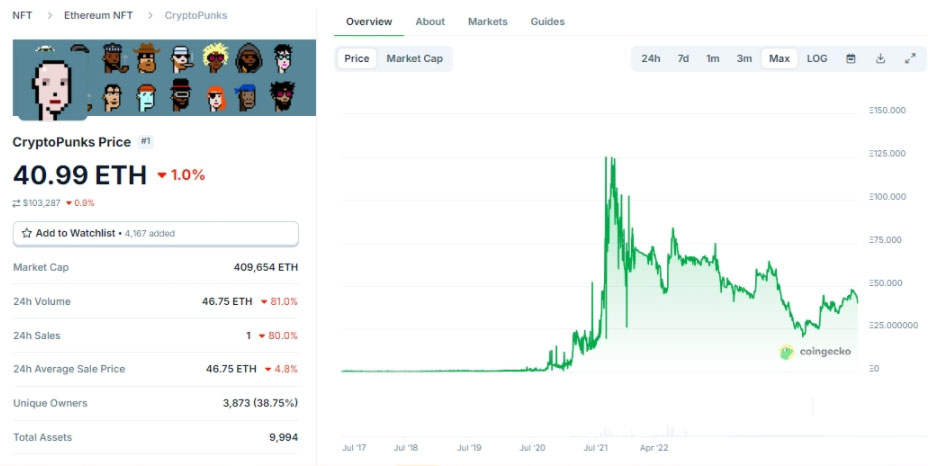The image size is (928, 466).
Task: Select the 7d time range
Action: (683, 59)
